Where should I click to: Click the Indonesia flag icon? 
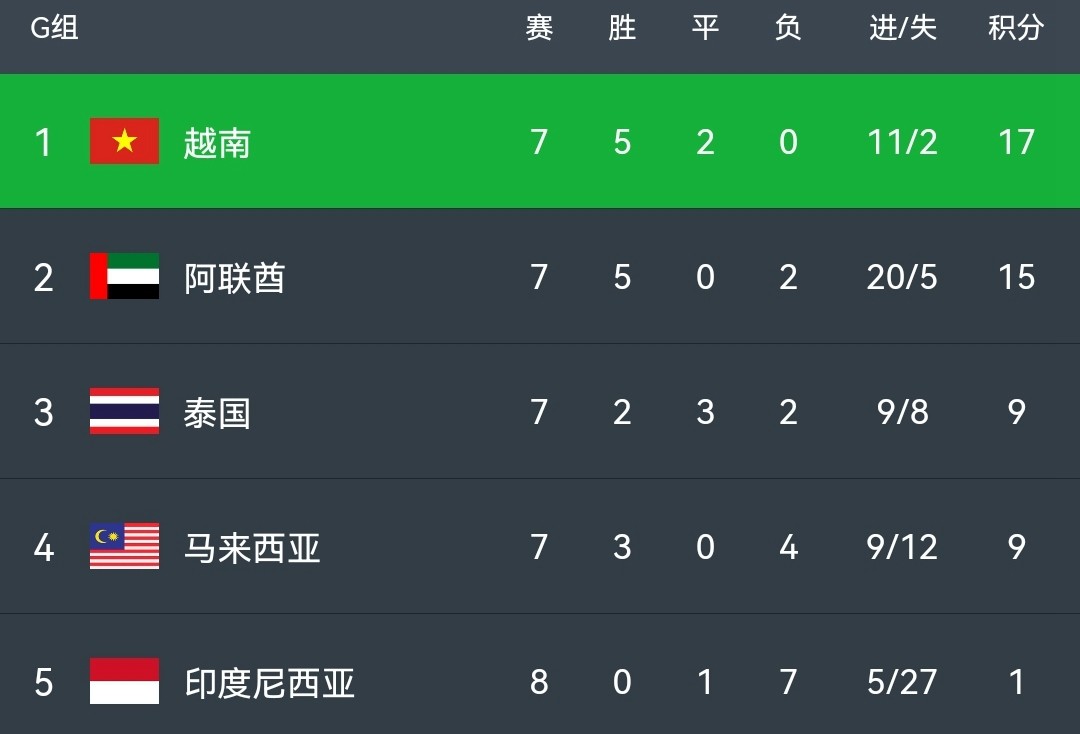coord(124,681)
